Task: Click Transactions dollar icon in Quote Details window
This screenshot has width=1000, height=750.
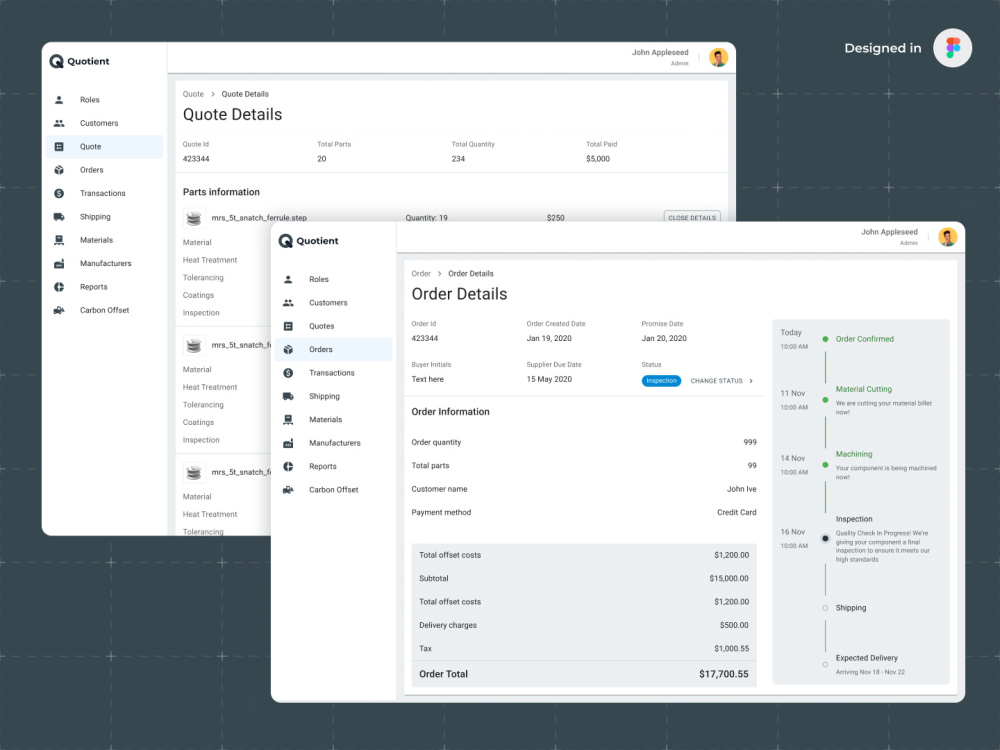Action: pos(59,193)
